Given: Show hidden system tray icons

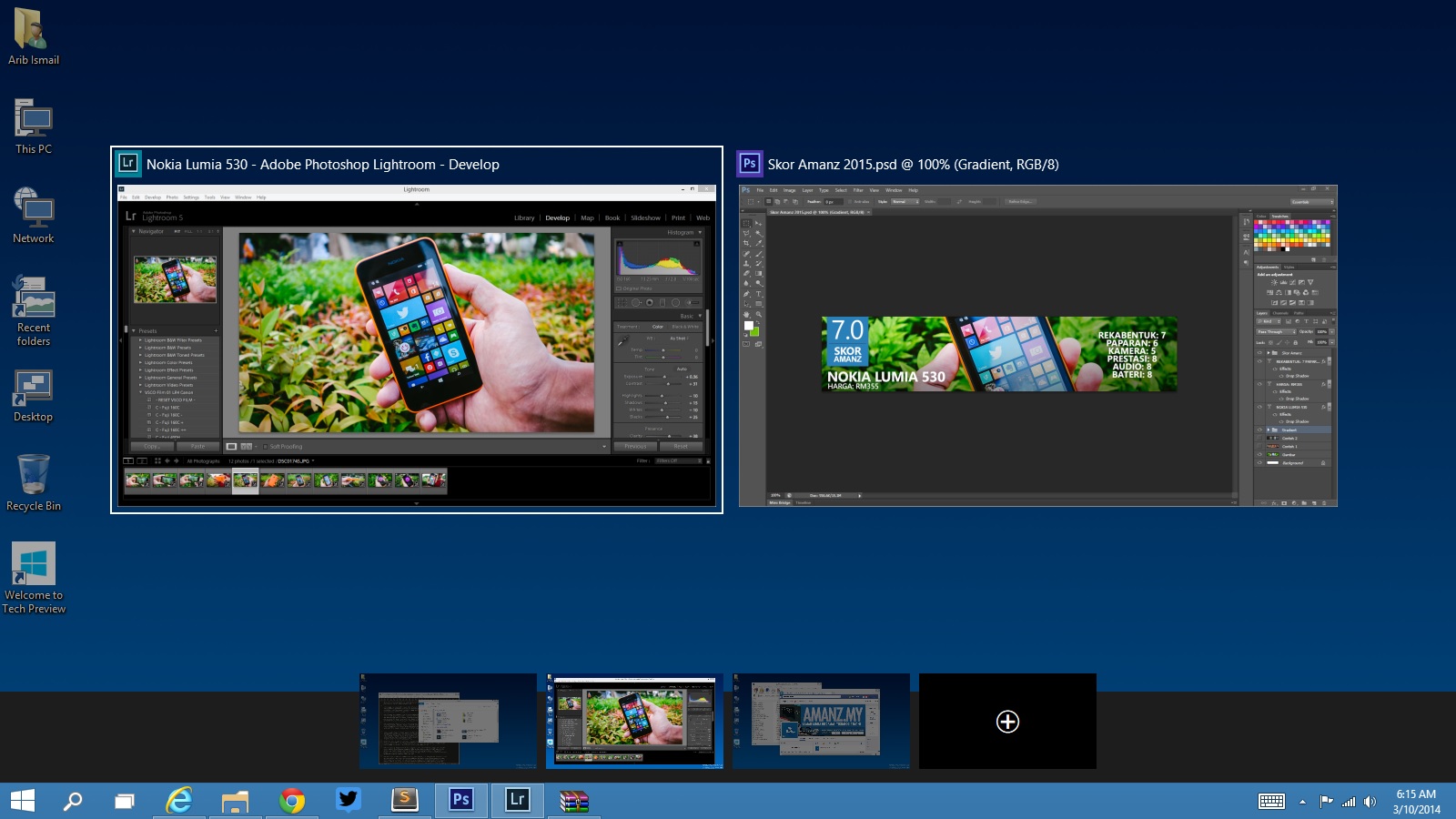Looking at the screenshot, I should click(x=1302, y=802).
